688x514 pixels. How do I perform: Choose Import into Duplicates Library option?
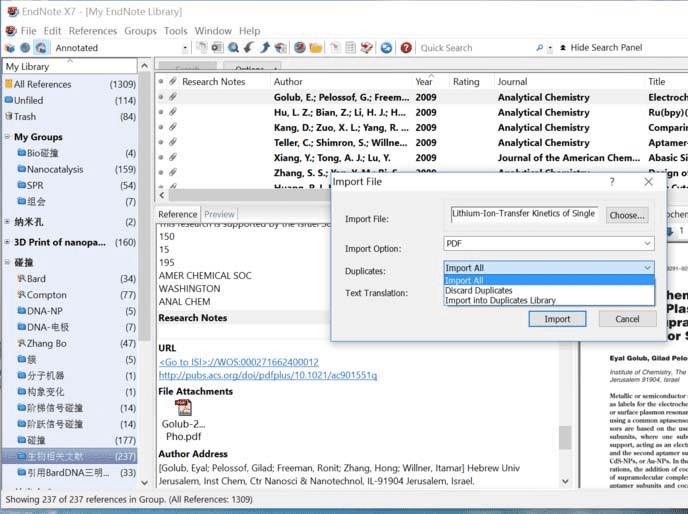click(x=500, y=301)
